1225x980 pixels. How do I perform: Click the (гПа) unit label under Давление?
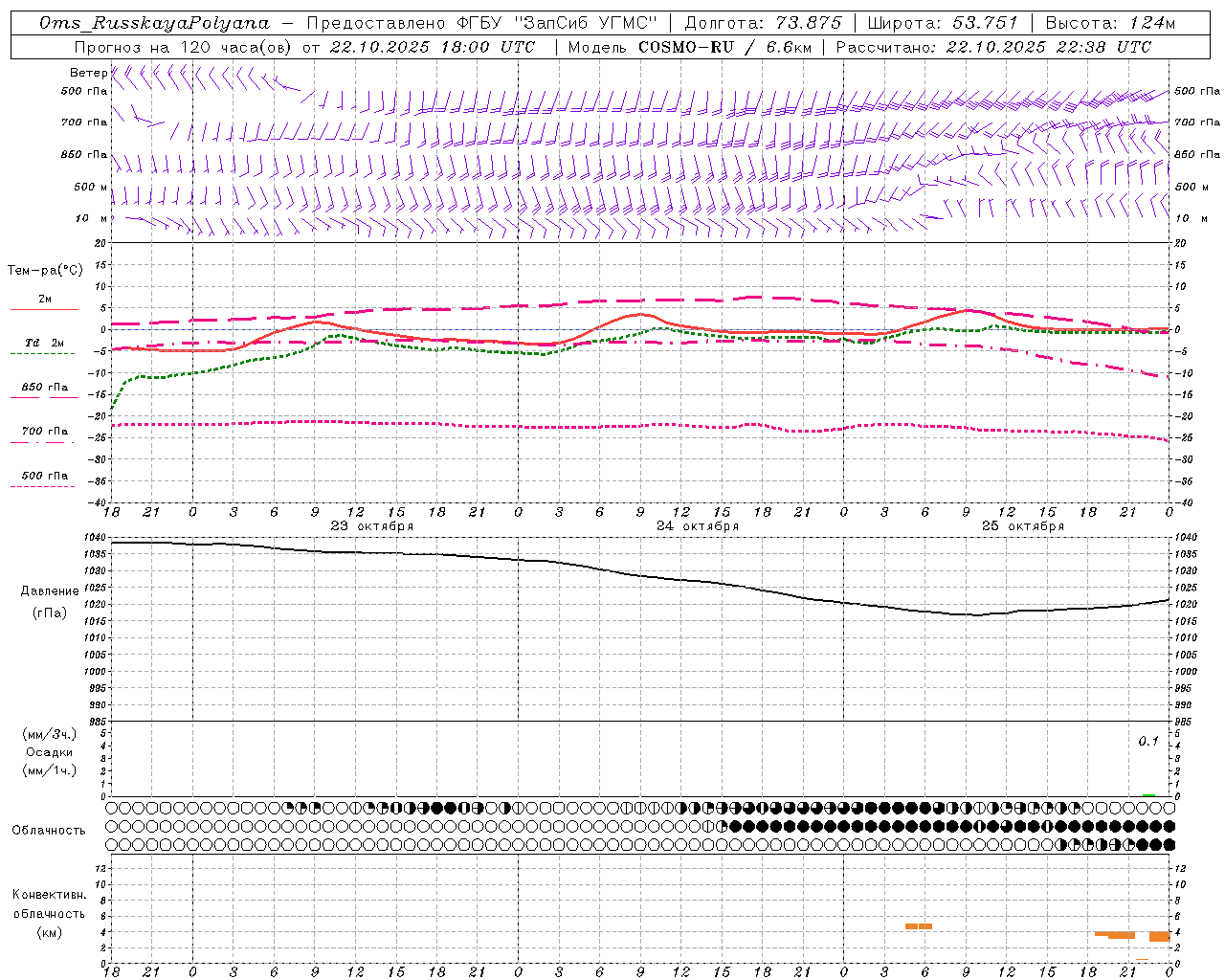[x=50, y=612]
